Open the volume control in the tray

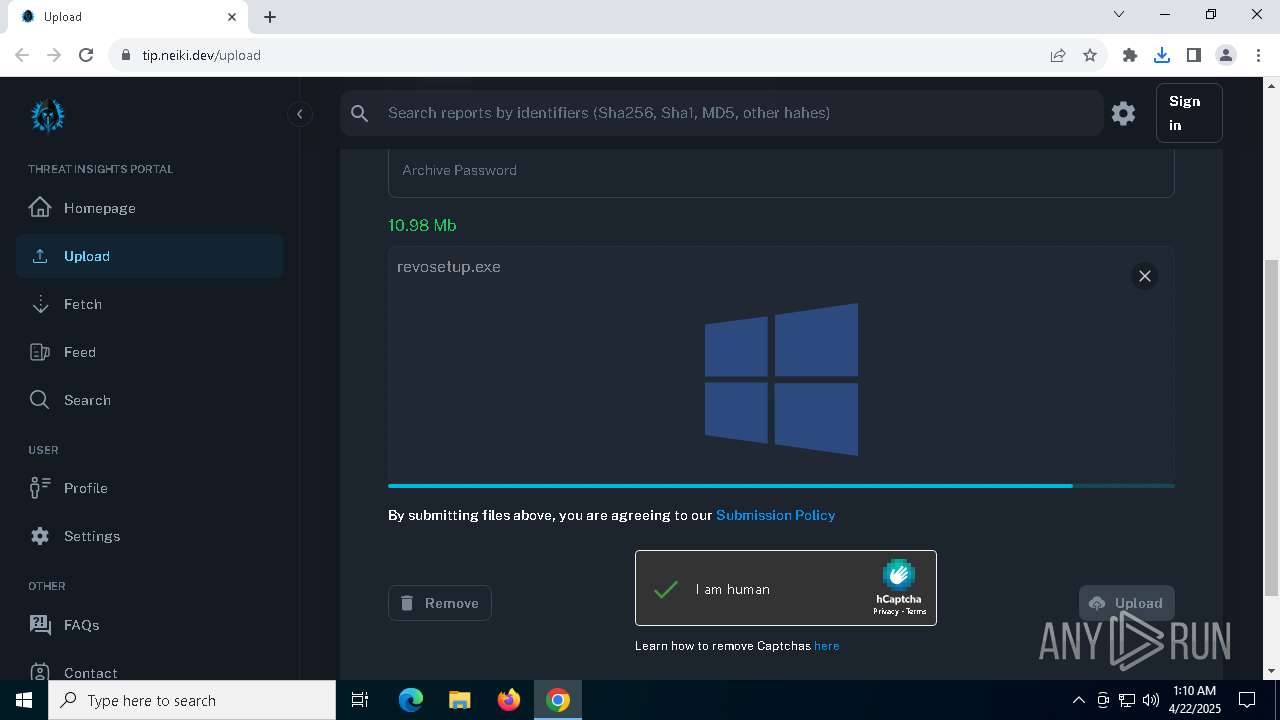[x=1151, y=700]
